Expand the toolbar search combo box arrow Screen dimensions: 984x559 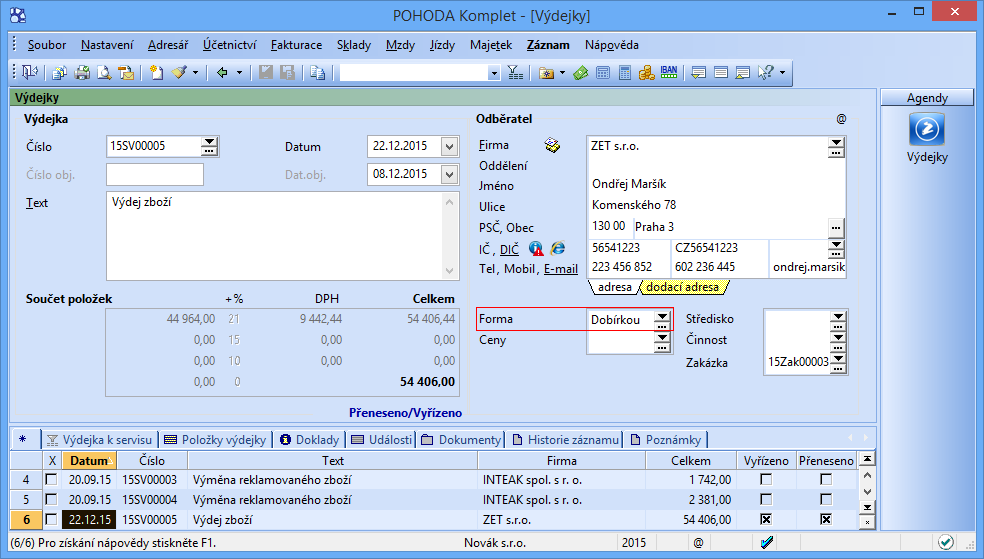coord(494,73)
